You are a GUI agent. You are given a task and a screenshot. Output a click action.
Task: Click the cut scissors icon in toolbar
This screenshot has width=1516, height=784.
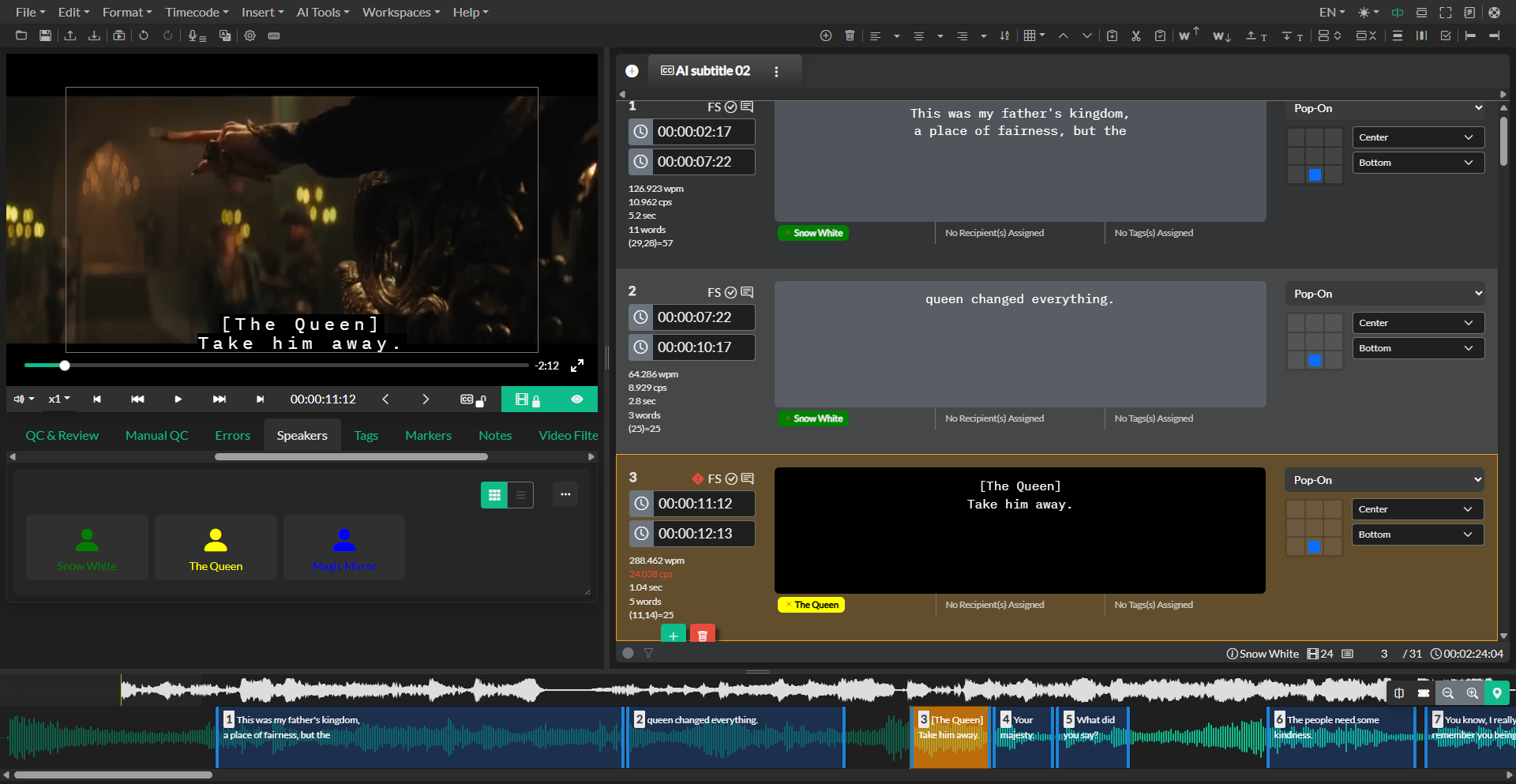[1135, 36]
